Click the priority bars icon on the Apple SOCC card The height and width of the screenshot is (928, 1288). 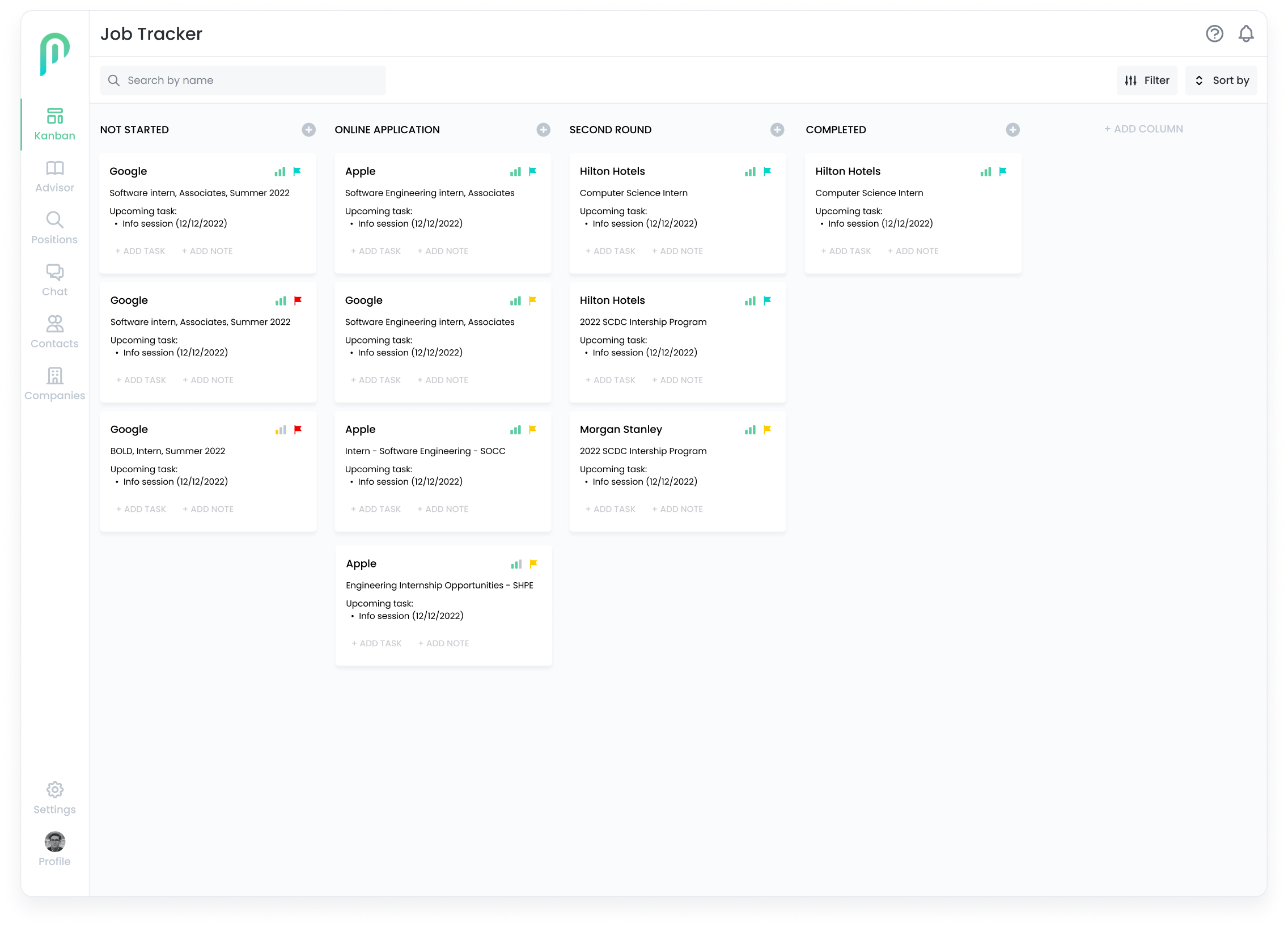pyautogui.click(x=515, y=430)
